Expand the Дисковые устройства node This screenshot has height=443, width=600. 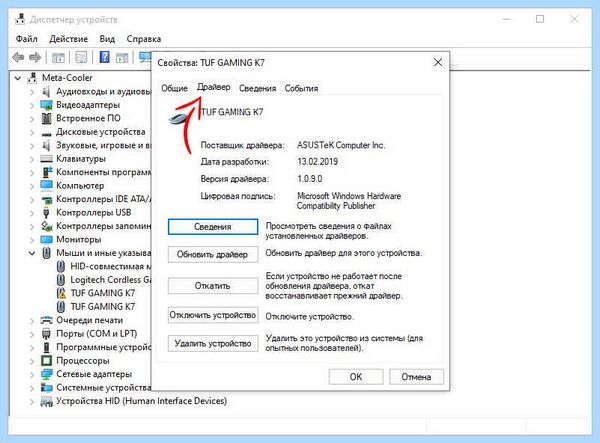tap(32, 132)
